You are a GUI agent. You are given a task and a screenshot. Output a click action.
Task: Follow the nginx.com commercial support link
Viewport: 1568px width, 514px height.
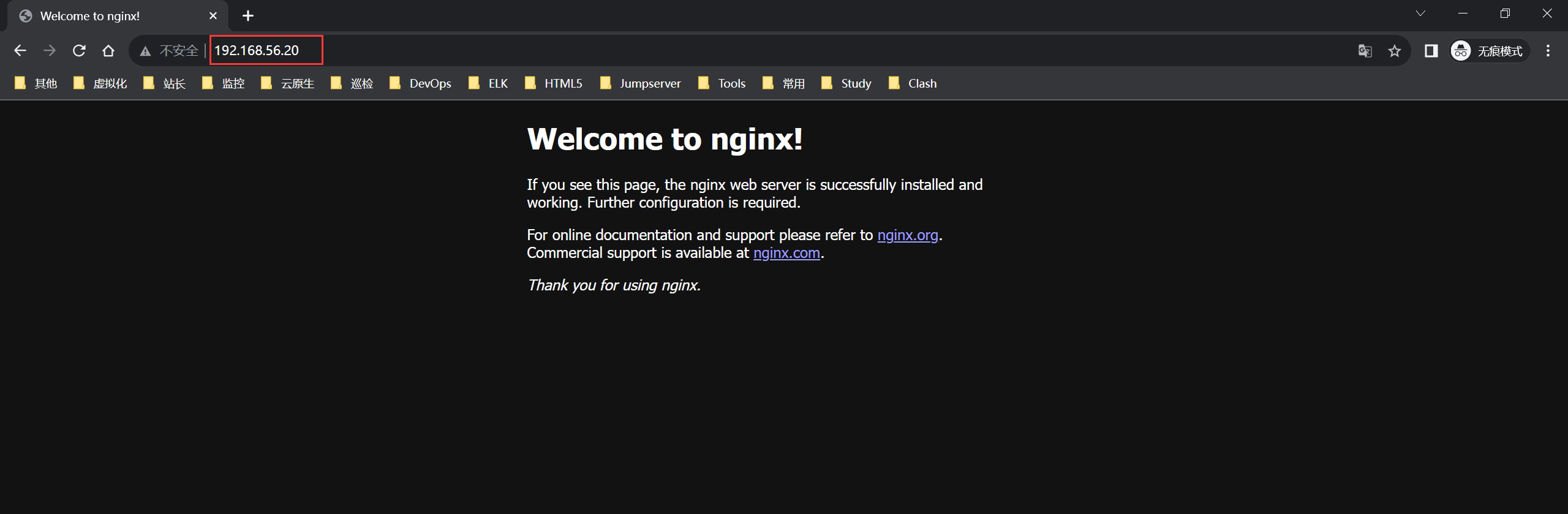pyautogui.click(x=786, y=253)
